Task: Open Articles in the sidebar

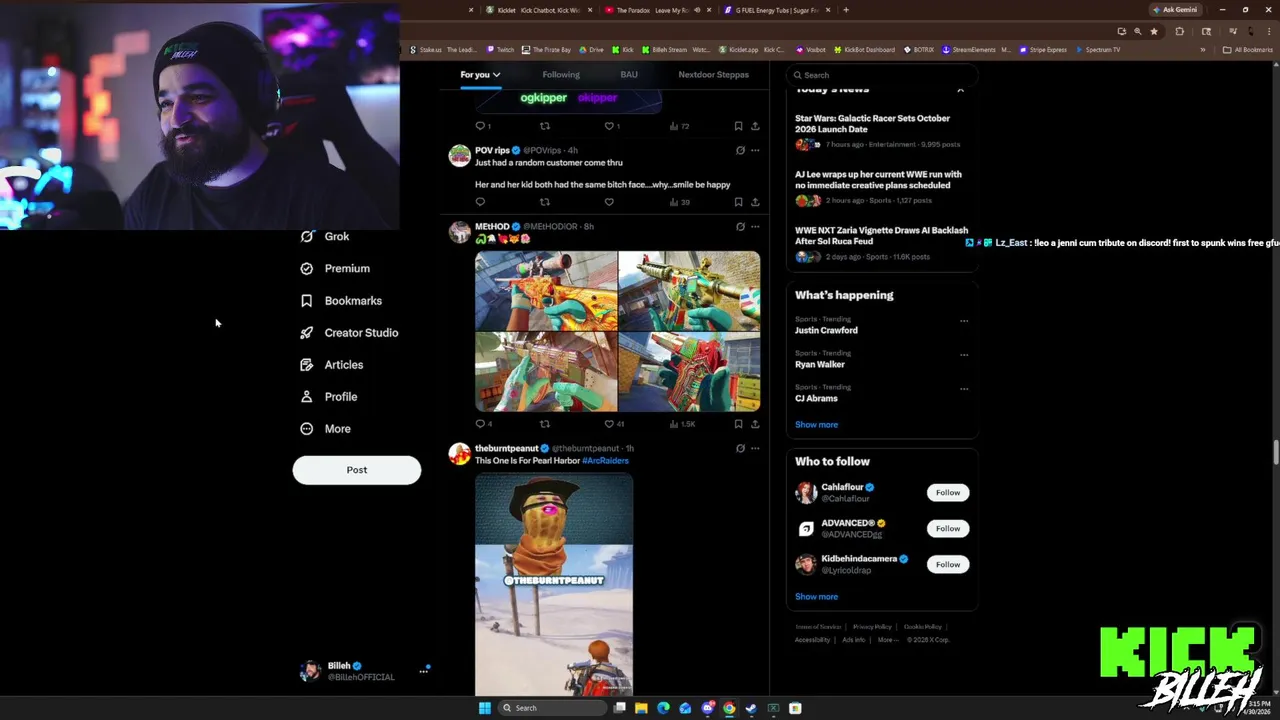Action: coord(332,365)
